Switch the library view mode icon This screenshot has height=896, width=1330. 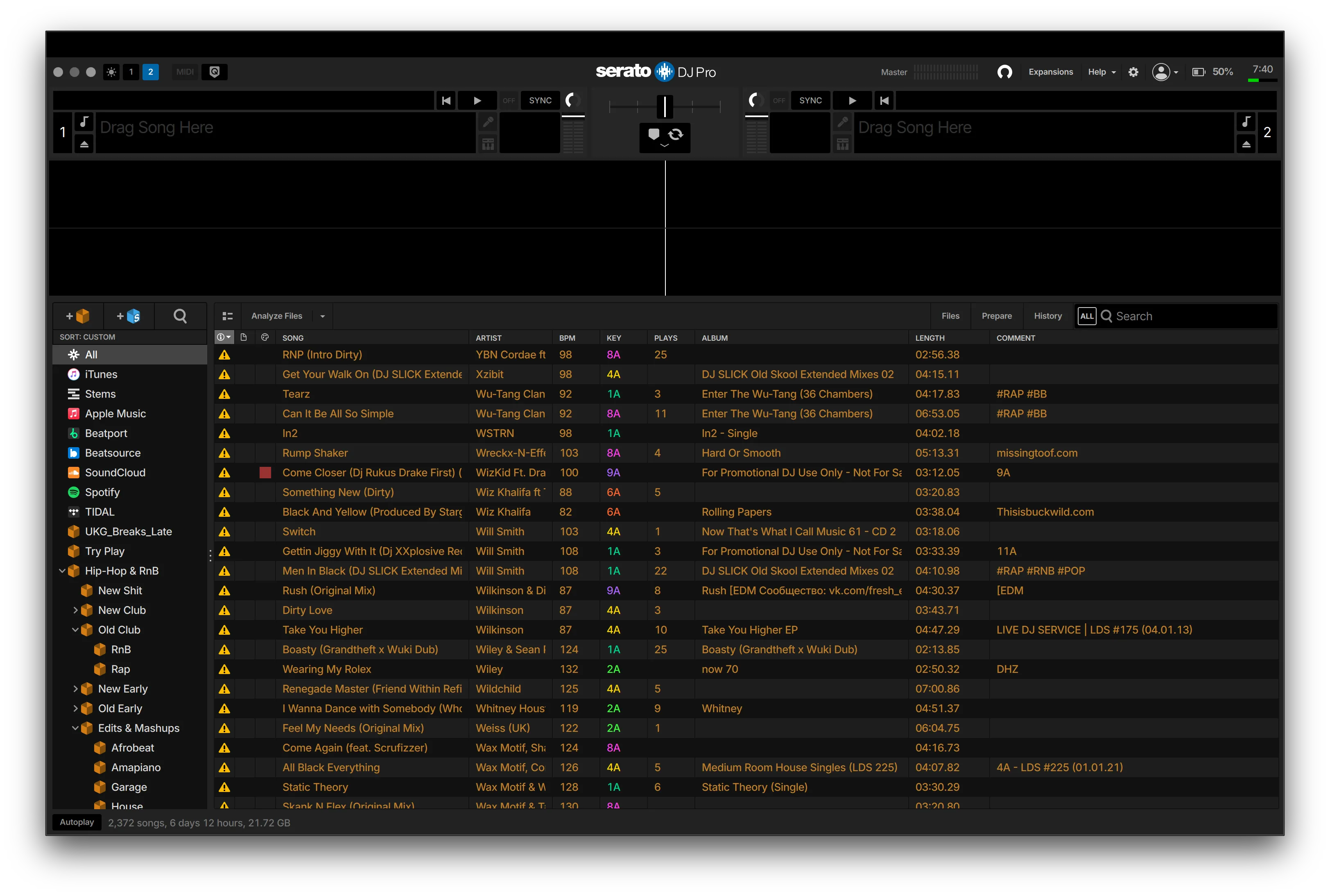coord(227,316)
